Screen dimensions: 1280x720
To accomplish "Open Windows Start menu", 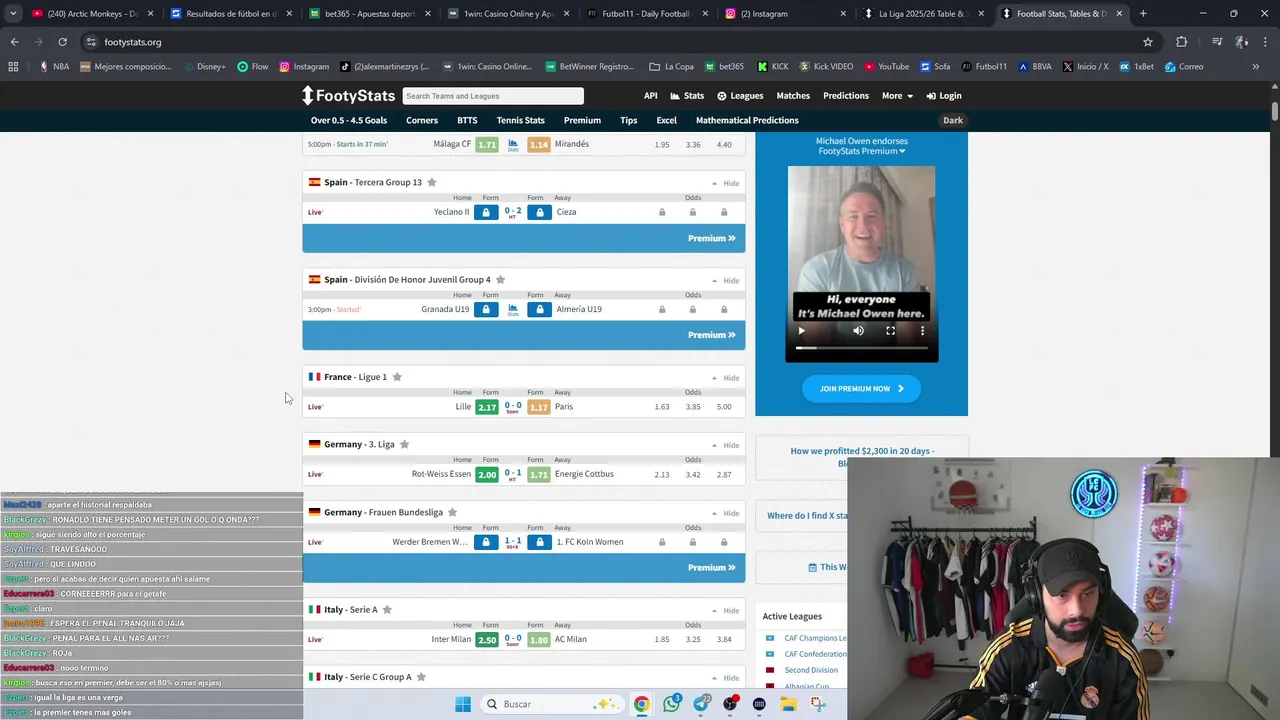I will 462,704.
